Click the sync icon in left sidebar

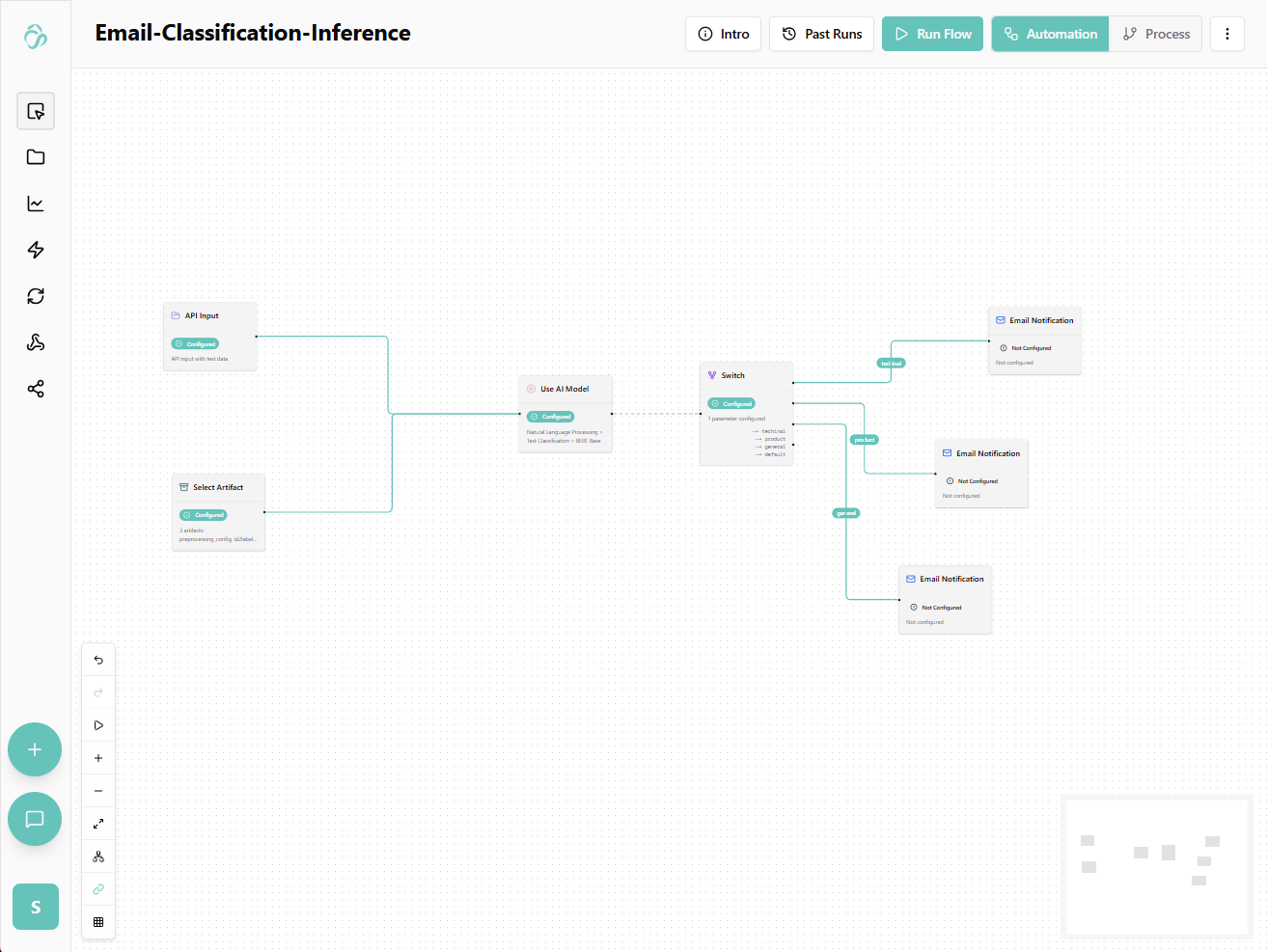36,296
